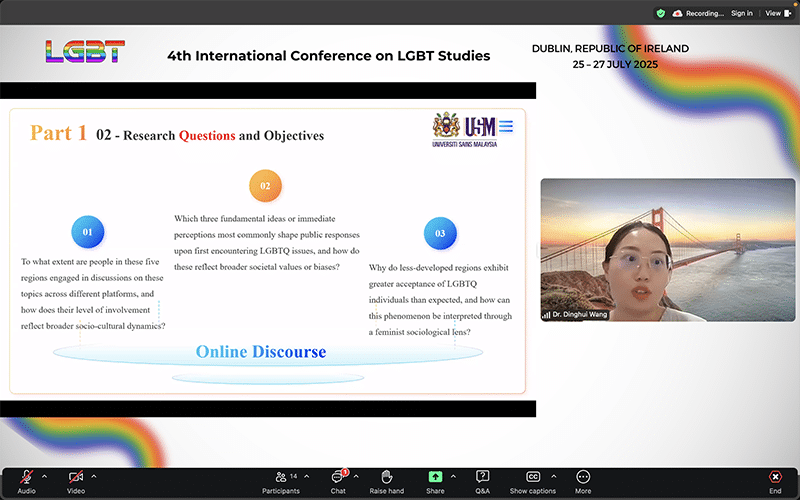Expand the Audio options arrow
This screenshot has height=500, width=800.
tap(44, 477)
